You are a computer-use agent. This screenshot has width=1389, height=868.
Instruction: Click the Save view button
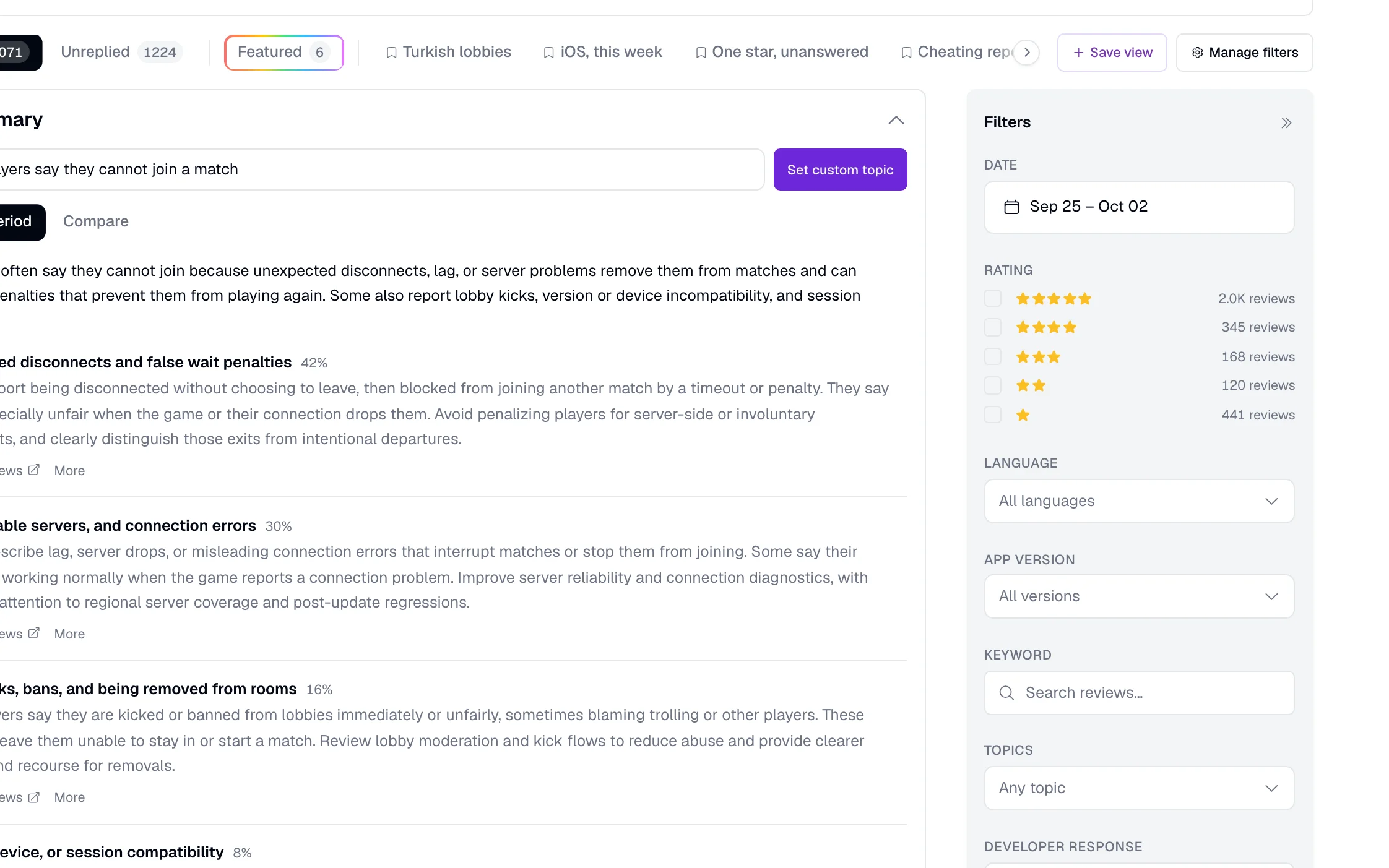coord(1112,53)
